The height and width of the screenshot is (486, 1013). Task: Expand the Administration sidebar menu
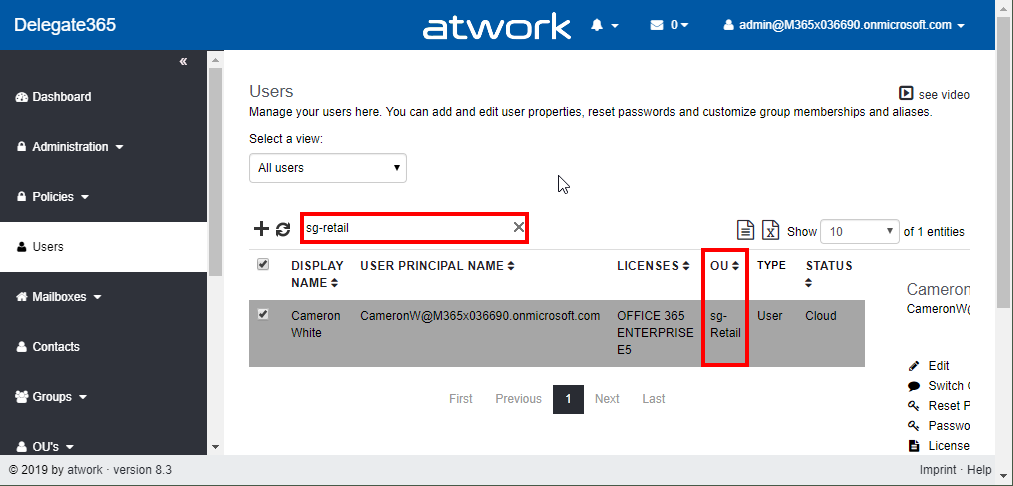(x=70, y=147)
